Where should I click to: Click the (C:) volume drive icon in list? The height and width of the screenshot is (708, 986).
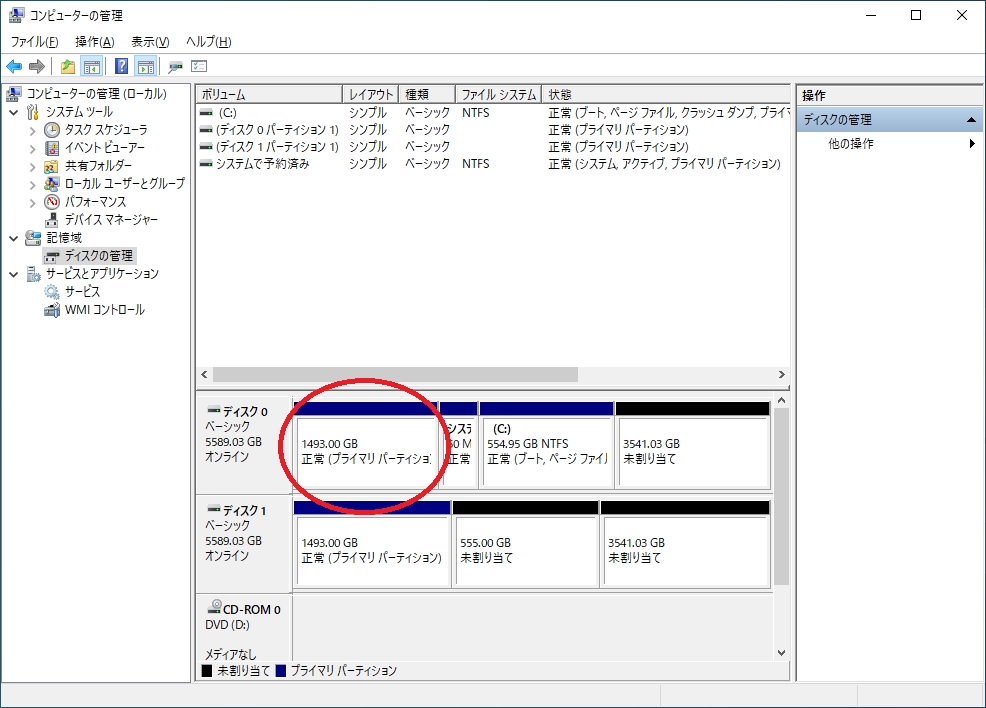point(206,113)
